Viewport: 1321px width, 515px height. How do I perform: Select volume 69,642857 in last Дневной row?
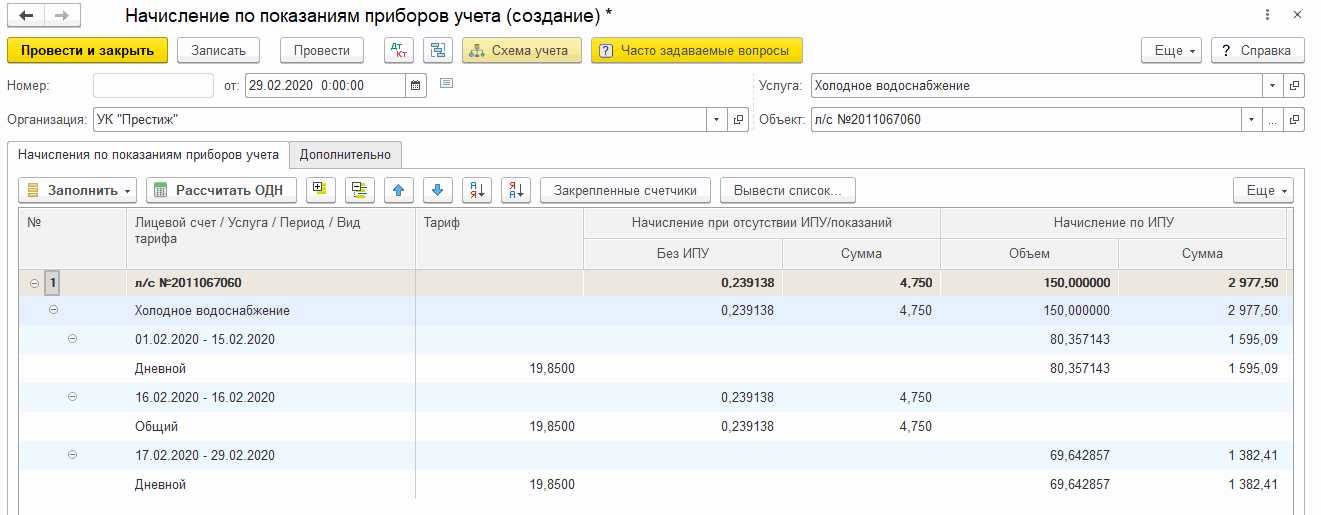tap(1030, 484)
